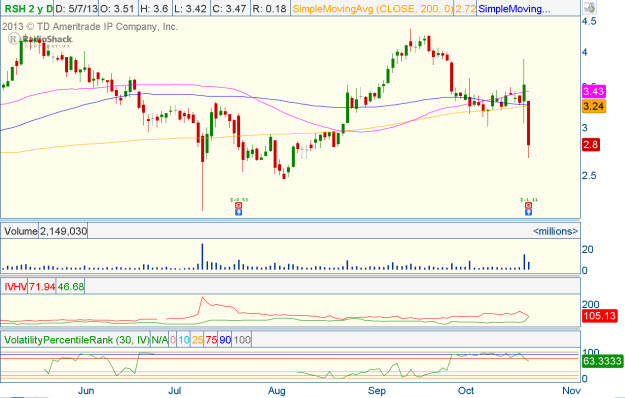Click the Oct label on time axis
The image size is (625, 398).
click(466, 391)
